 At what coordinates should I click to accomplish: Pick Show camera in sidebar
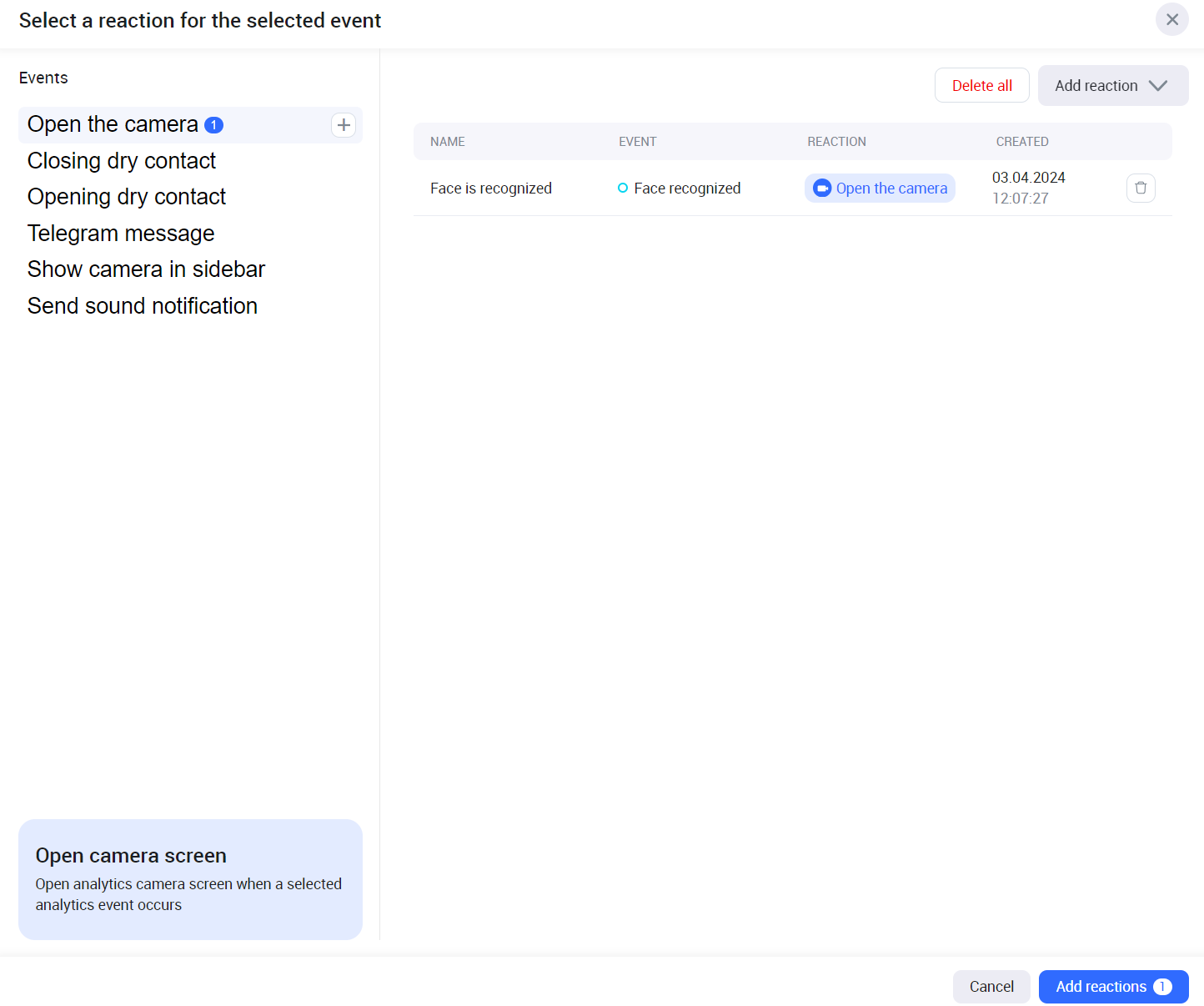(x=146, y=269)
